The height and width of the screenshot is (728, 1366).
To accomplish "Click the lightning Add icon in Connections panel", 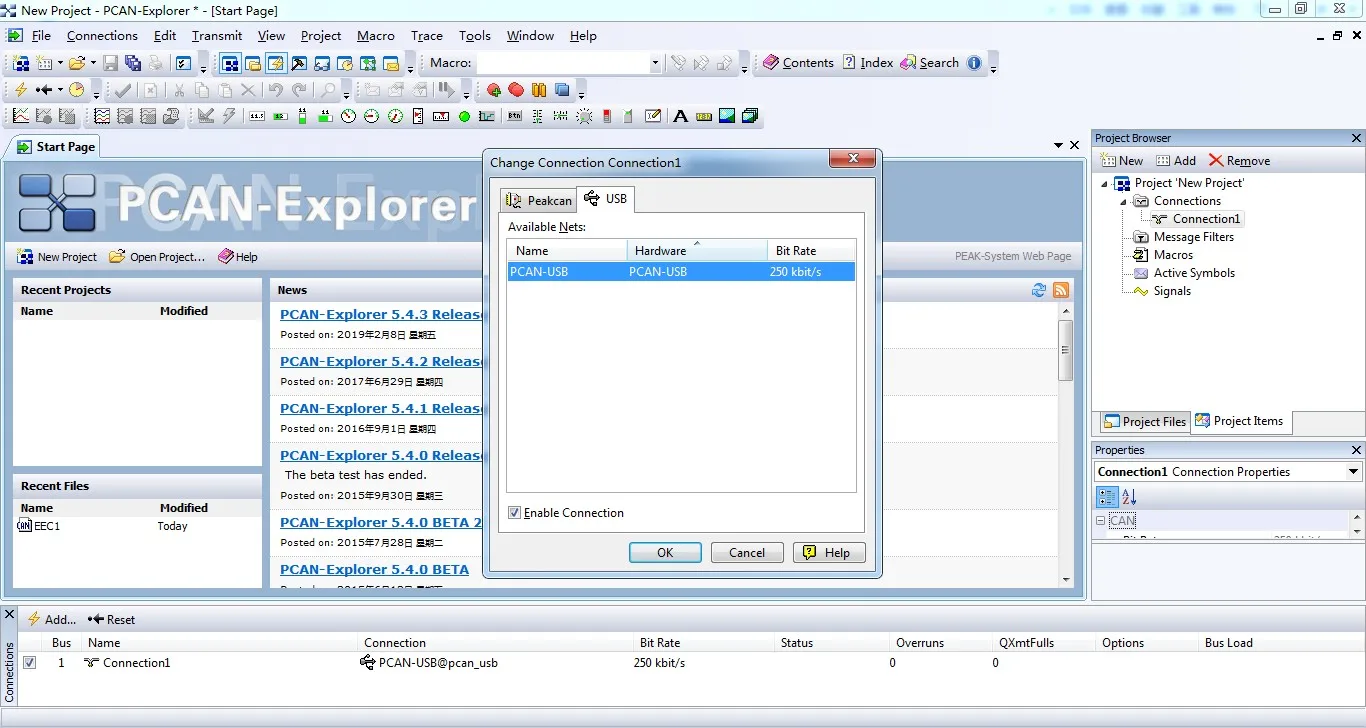I will (34, 619).
